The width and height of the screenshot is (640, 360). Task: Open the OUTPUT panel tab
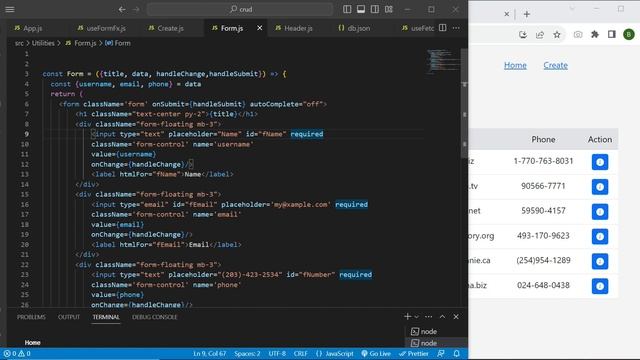[x=69, y=317]
